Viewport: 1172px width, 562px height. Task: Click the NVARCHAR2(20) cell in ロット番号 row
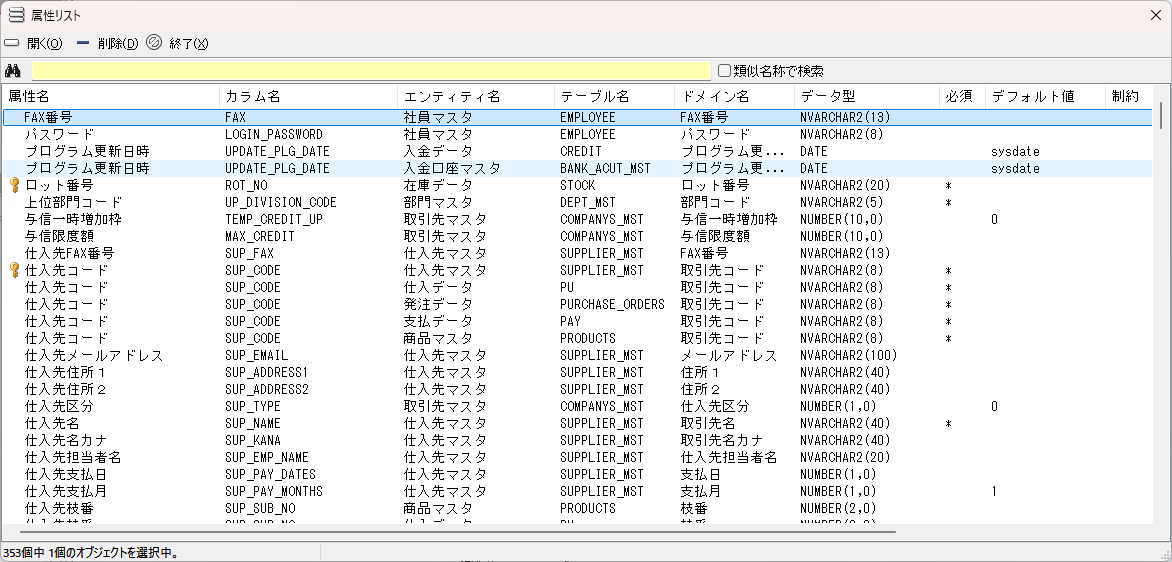pyautogui.click(x=845, y=185)
